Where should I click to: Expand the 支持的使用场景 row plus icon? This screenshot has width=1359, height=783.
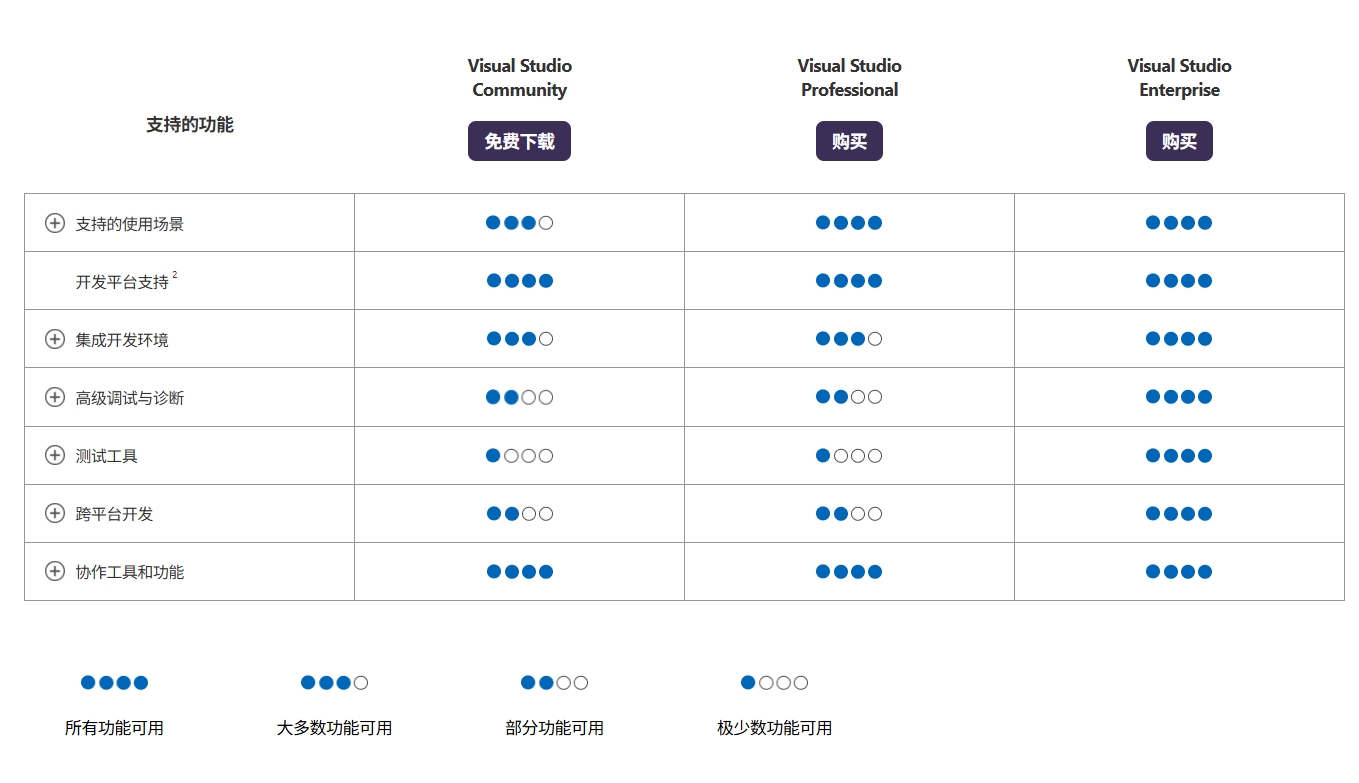click(x=55, y=223)
